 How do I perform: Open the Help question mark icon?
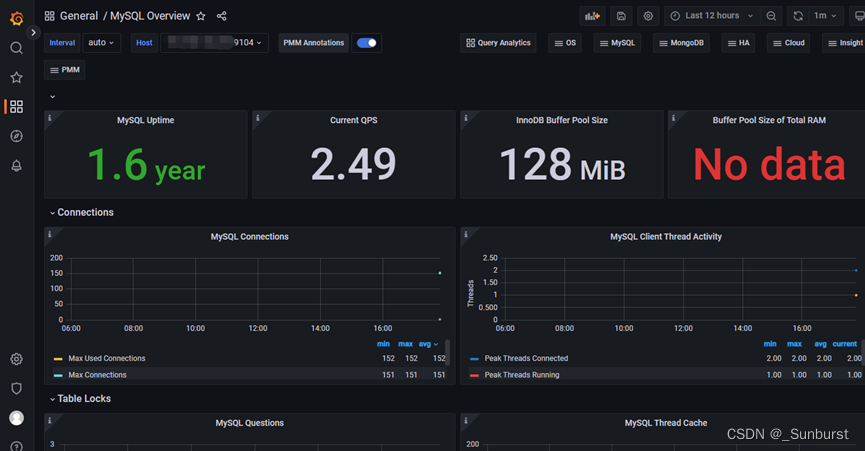pyautogui.click(x=17, y=446)
